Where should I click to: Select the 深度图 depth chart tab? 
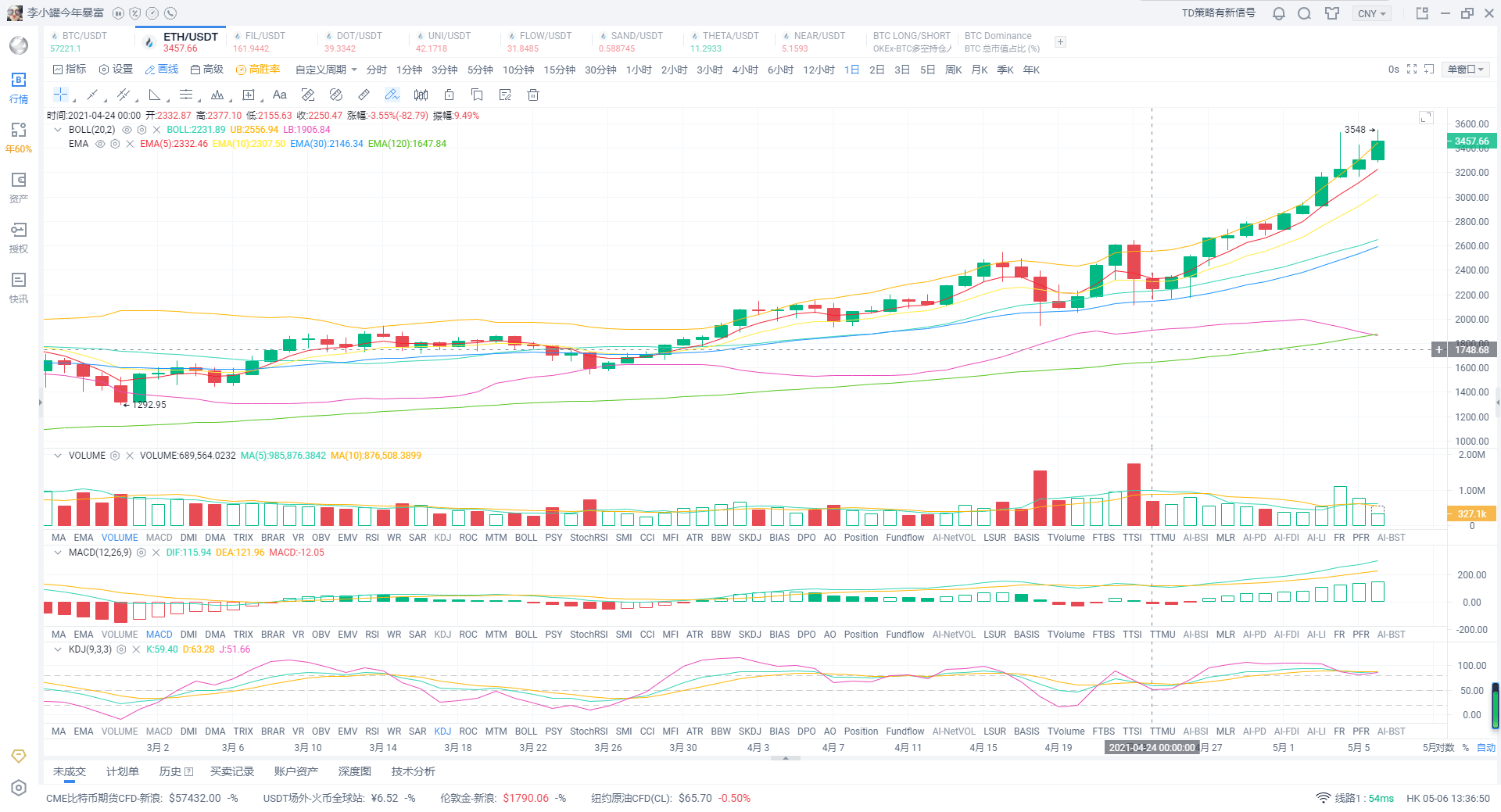click(x=355, y=771)
